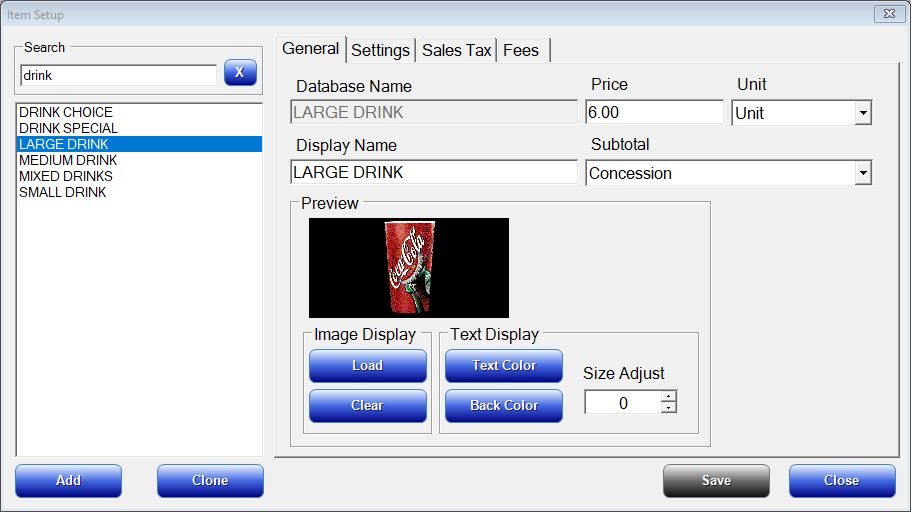Add a new item
Screen dimensions: 911x512
[x=69, y=481]
